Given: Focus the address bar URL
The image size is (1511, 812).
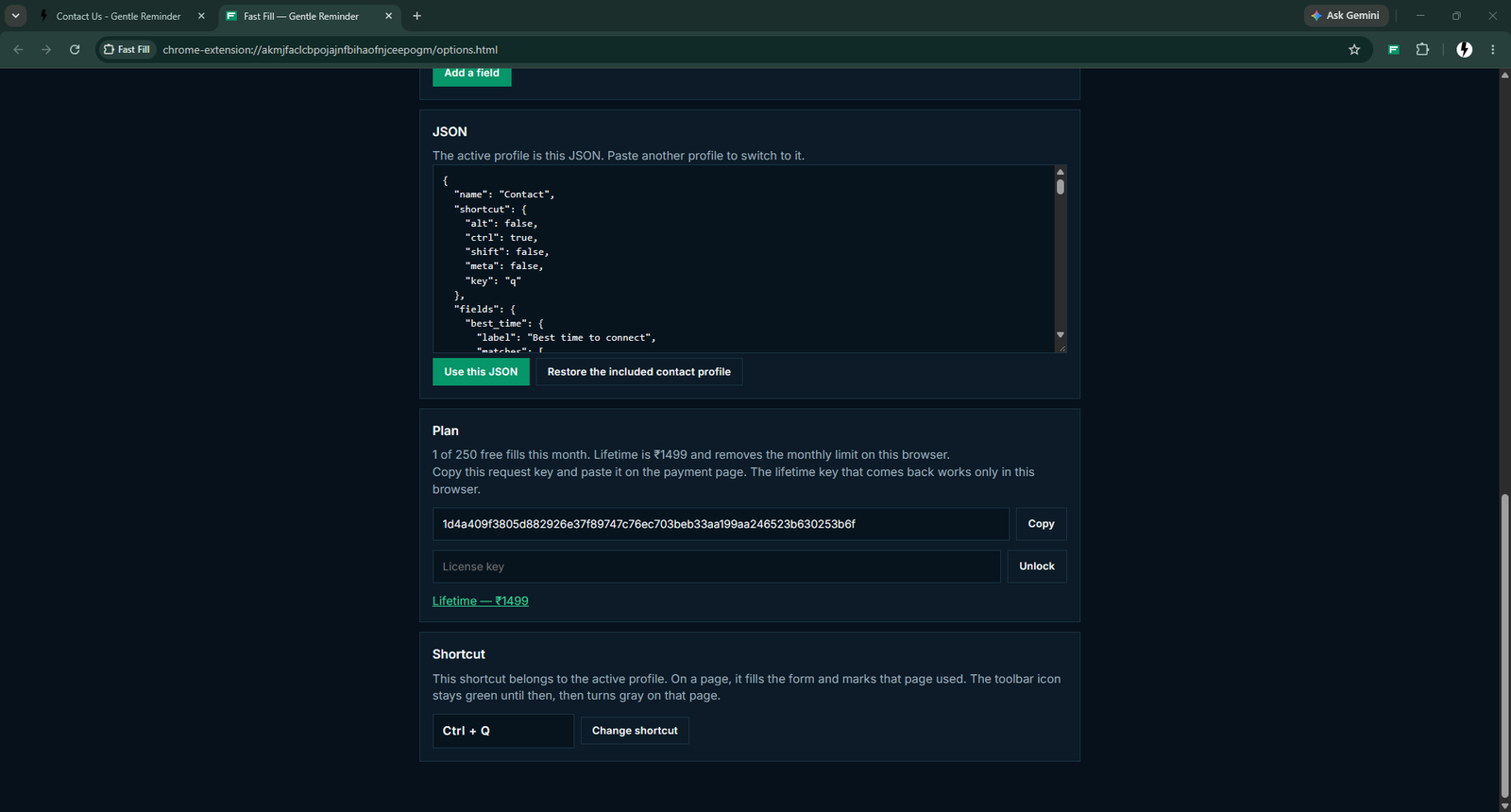Looking at the screenshot, I should (x=330, y=50).
